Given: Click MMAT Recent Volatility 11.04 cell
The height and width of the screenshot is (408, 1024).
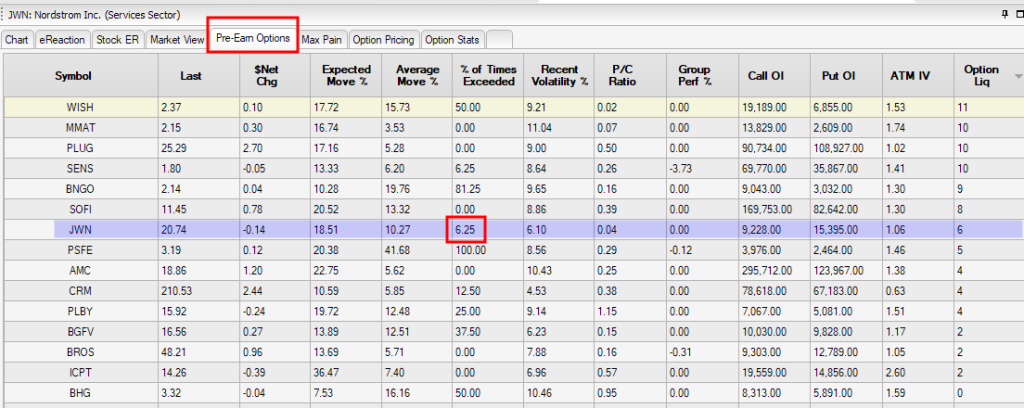Looking at the screenshot, I should coord(559,127).
